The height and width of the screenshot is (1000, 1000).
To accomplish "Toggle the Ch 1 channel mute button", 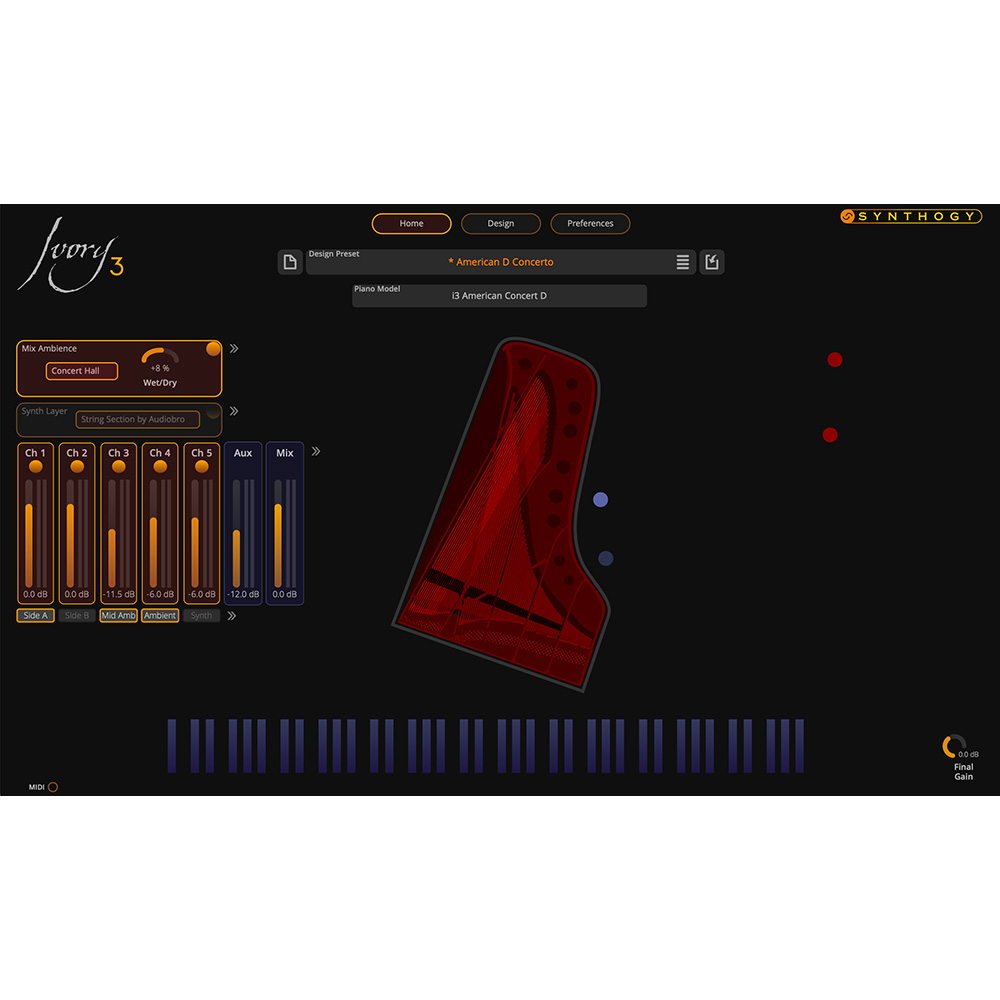I will click(35, 466).
